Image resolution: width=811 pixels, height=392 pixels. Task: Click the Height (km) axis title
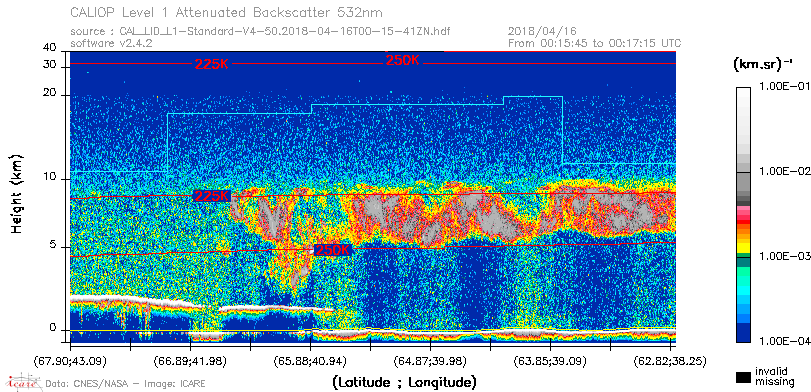click(x=17, y=193)
